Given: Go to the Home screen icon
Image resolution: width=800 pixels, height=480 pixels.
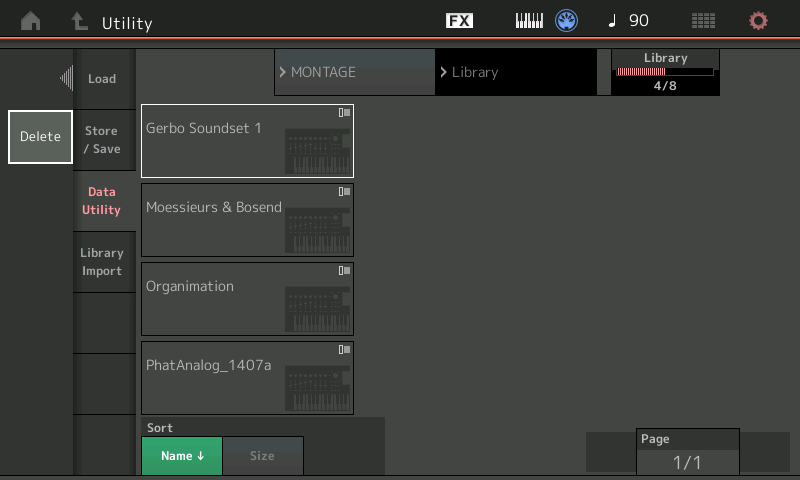Looking at the screenshot, I should point(32,21).
